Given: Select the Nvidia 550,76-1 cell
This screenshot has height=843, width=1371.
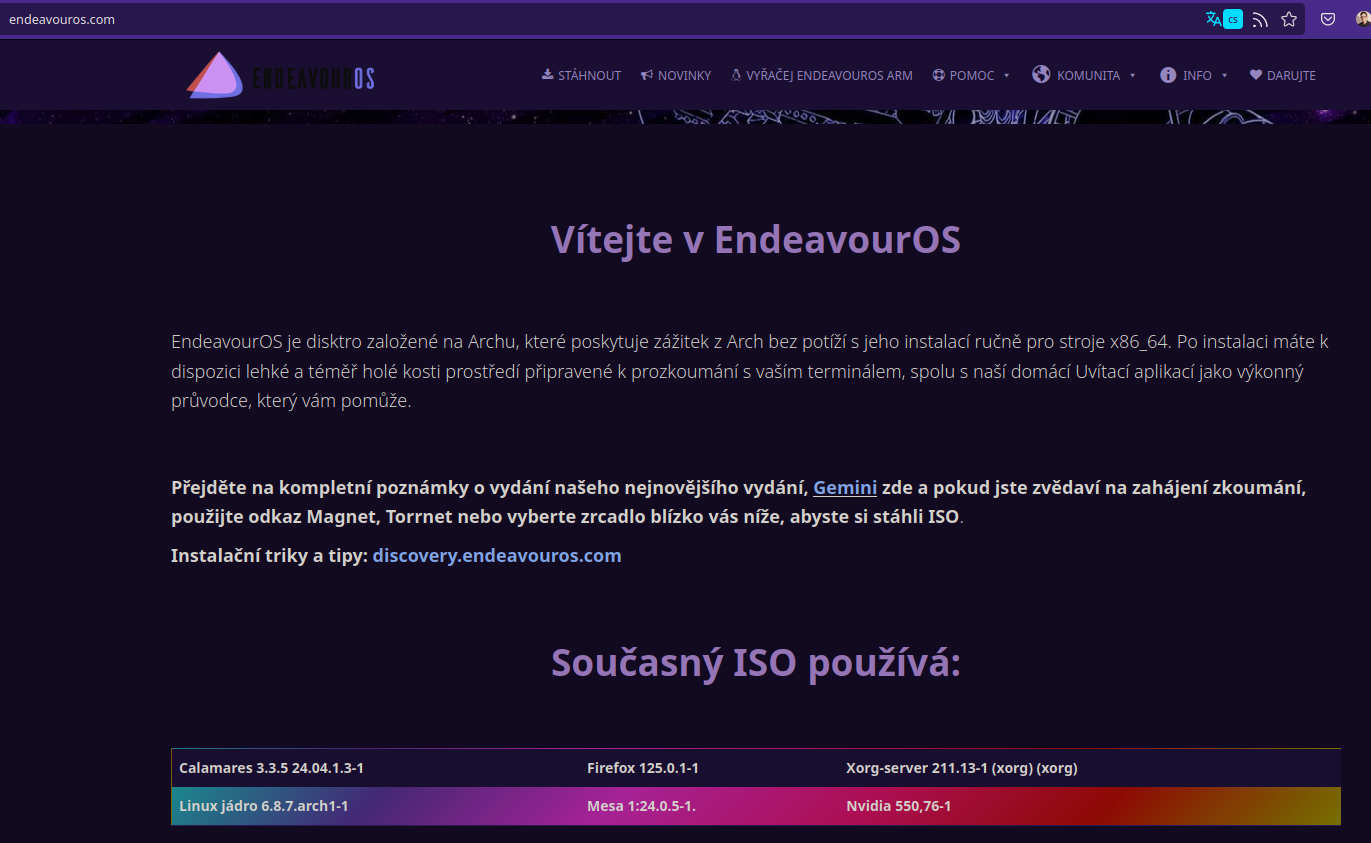Looking at the screenshot, I should click(1089, 806).
